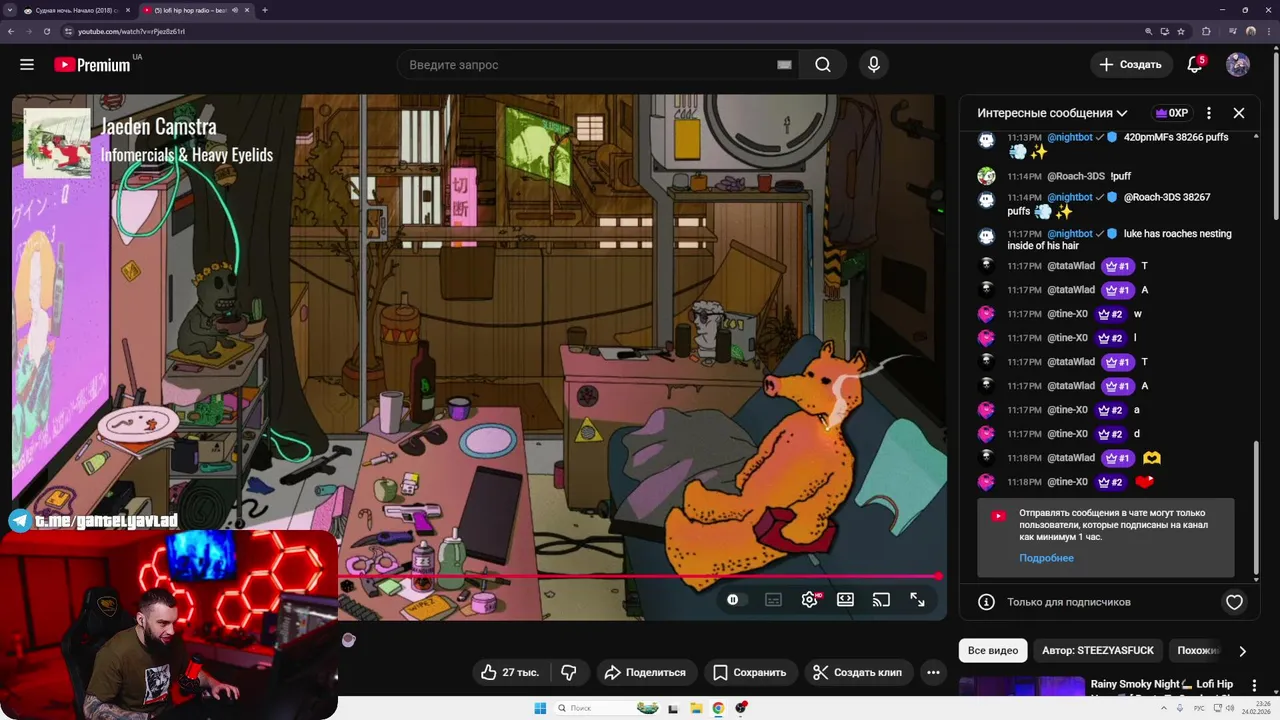The height and width of the screenshot is (720, 1280).
Task: Go back in the browser
Action: pos(11,31)
